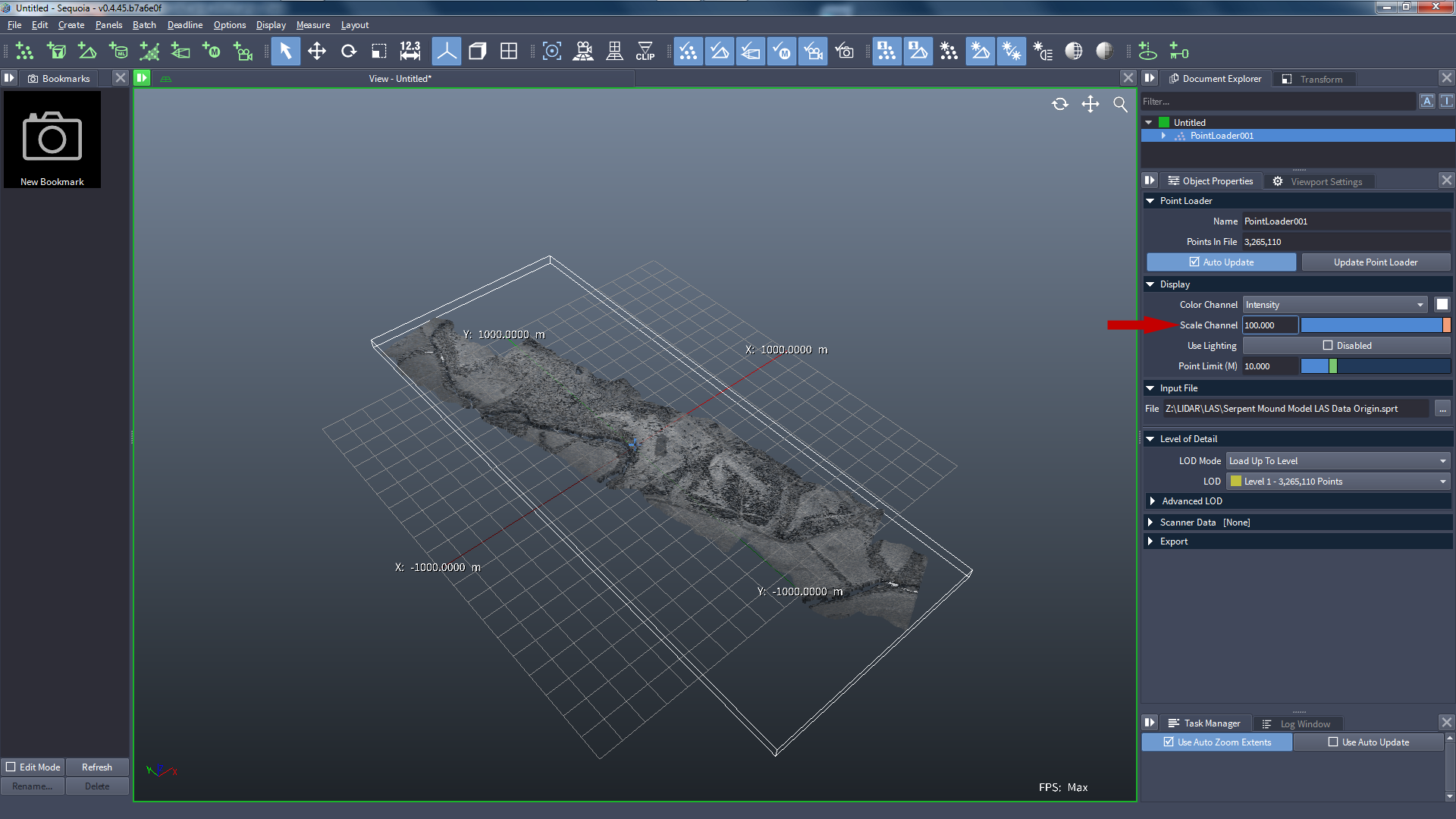Viewport: 1456px width, 819px height.
Task: Click the create mesher icon
Action: 87,52
